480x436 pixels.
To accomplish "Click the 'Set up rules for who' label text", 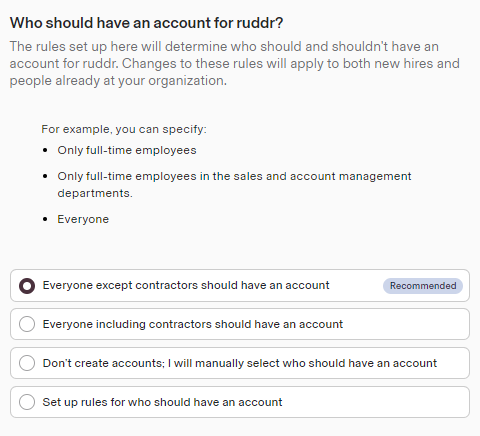I will click(162, 402).
